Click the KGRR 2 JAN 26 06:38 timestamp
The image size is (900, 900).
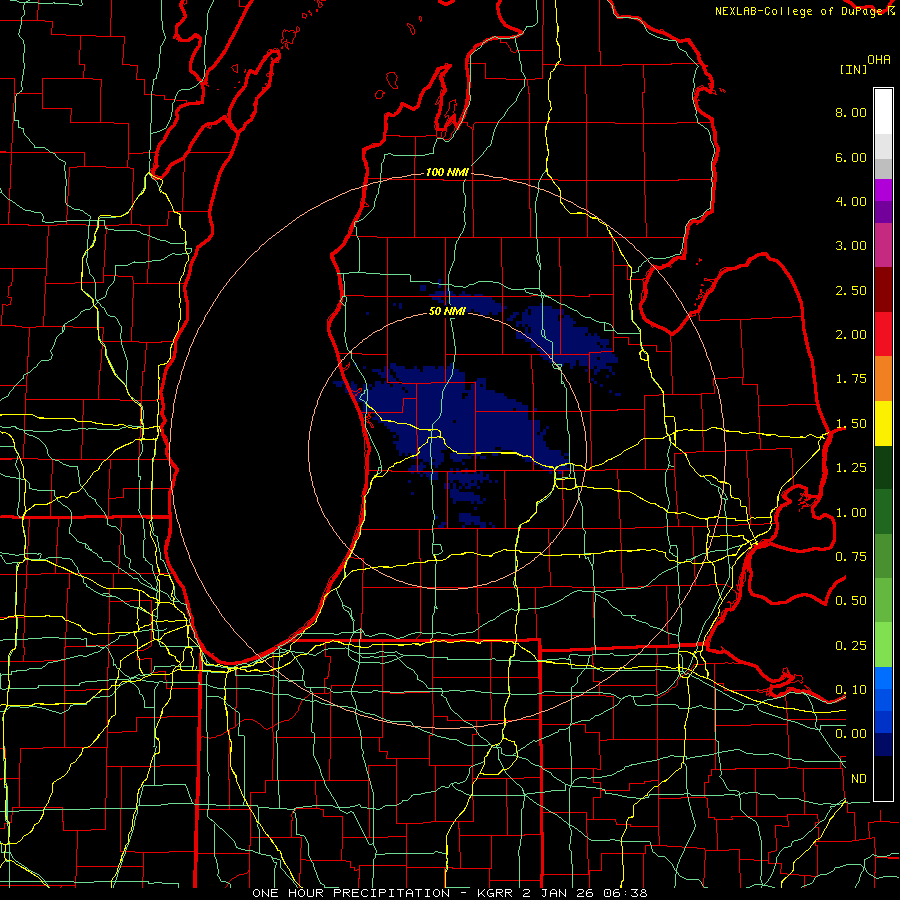pyautogui.click(x=562, y=893)
